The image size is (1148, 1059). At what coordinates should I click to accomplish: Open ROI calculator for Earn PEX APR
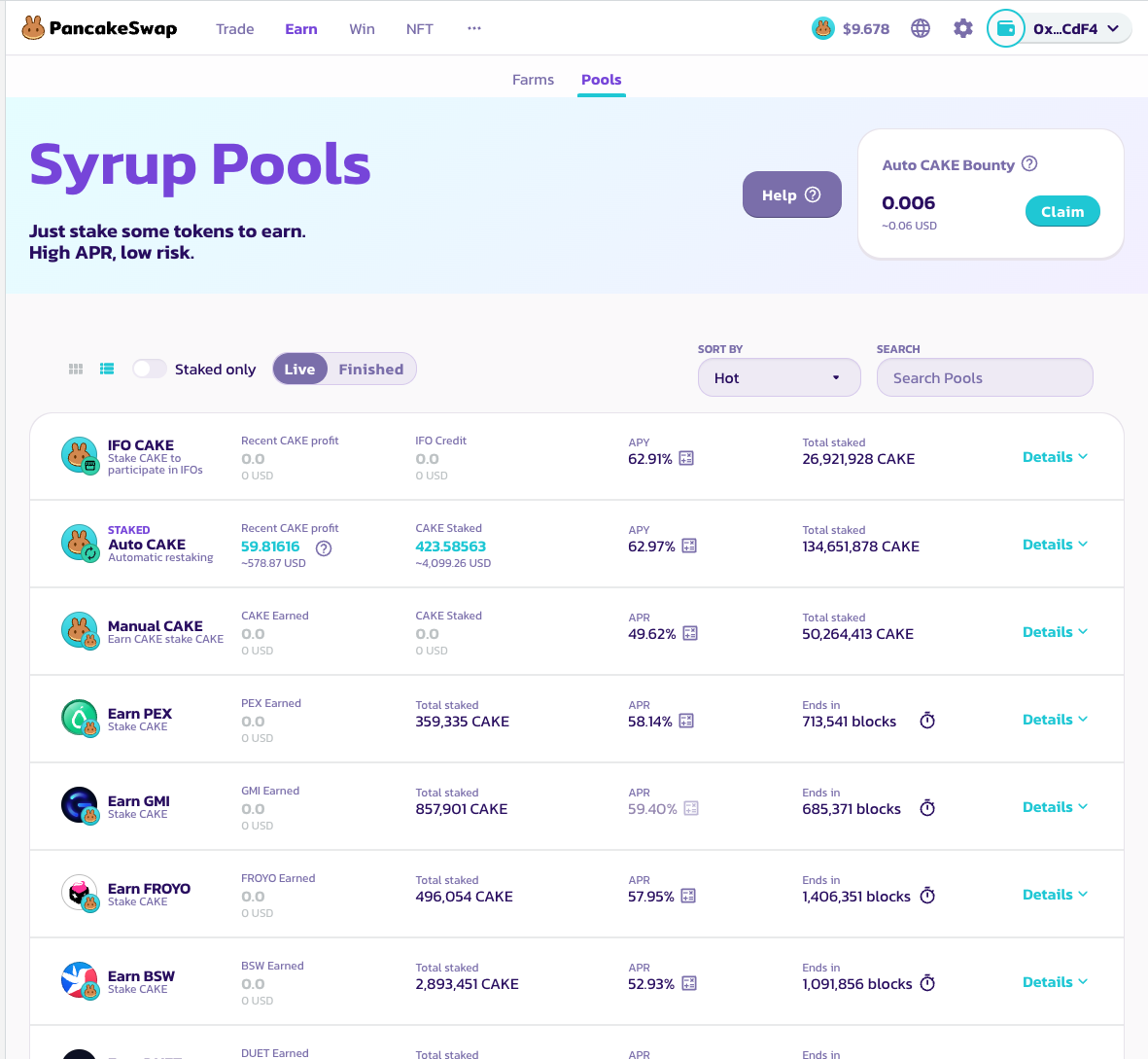point(686,722)
